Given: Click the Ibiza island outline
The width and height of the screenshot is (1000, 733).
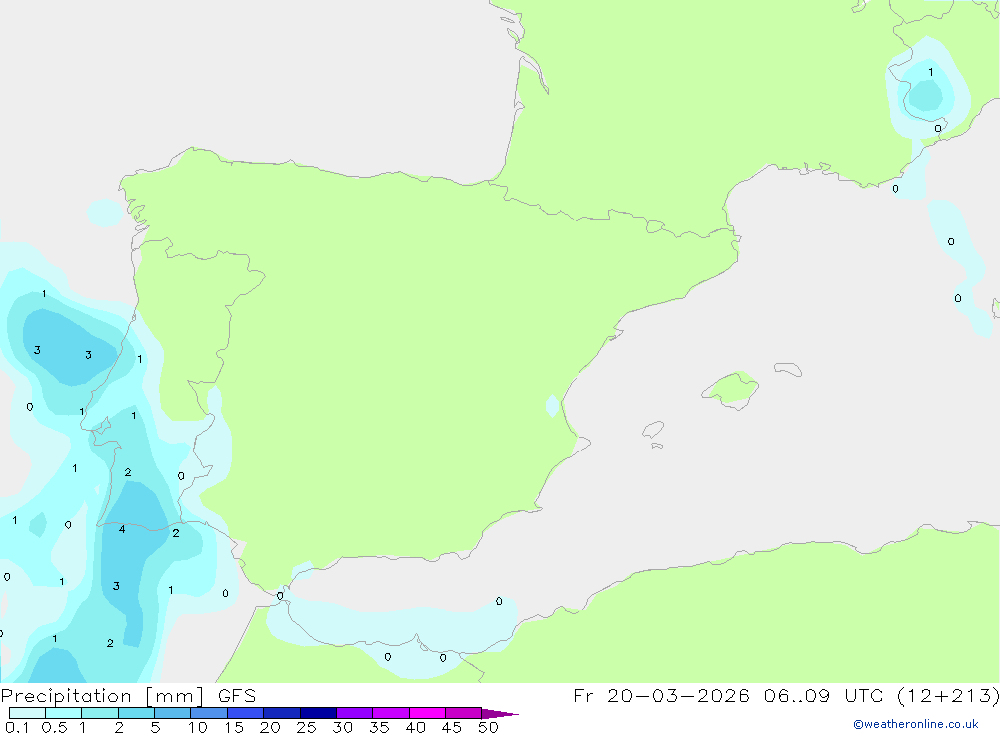Looking at the screenshot, I should [653, 430].
